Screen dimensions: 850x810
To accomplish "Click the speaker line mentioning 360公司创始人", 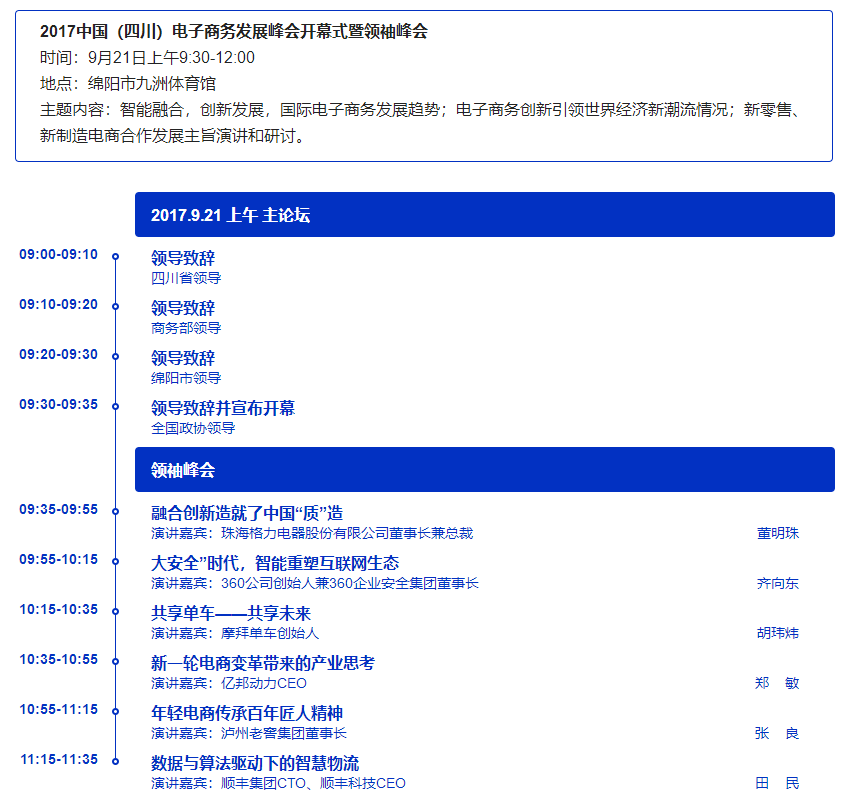I will 315,583.
